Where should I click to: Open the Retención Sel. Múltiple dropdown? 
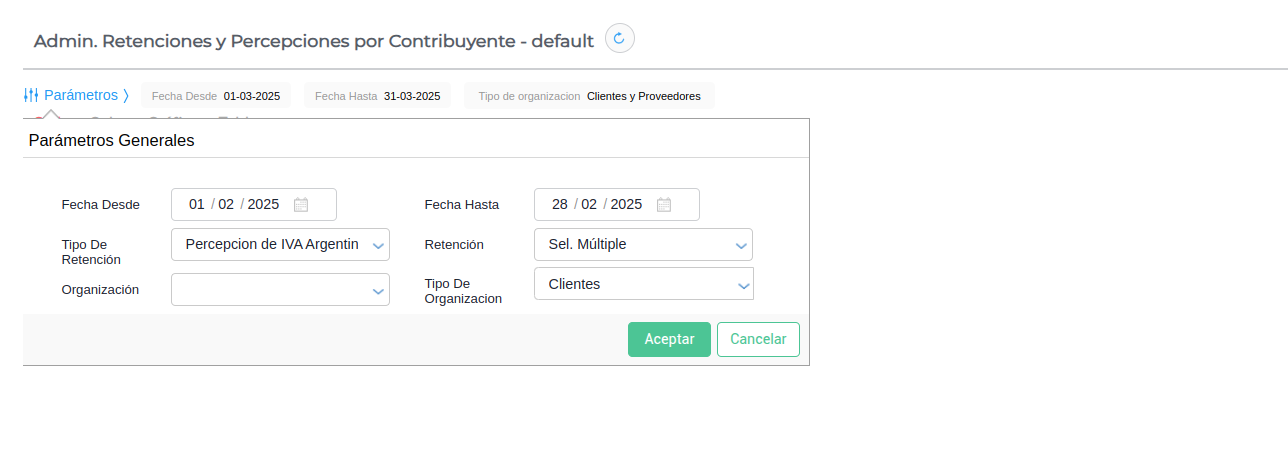coord(741,245)
